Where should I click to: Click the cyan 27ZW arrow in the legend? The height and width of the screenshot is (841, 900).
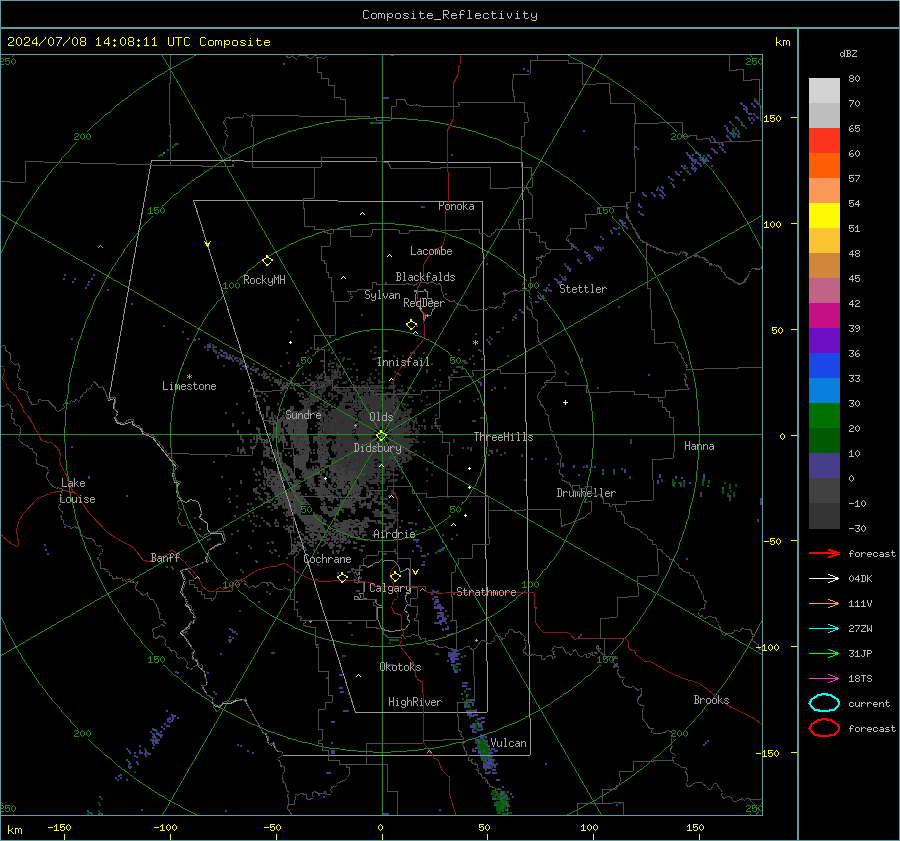[824, 629]
